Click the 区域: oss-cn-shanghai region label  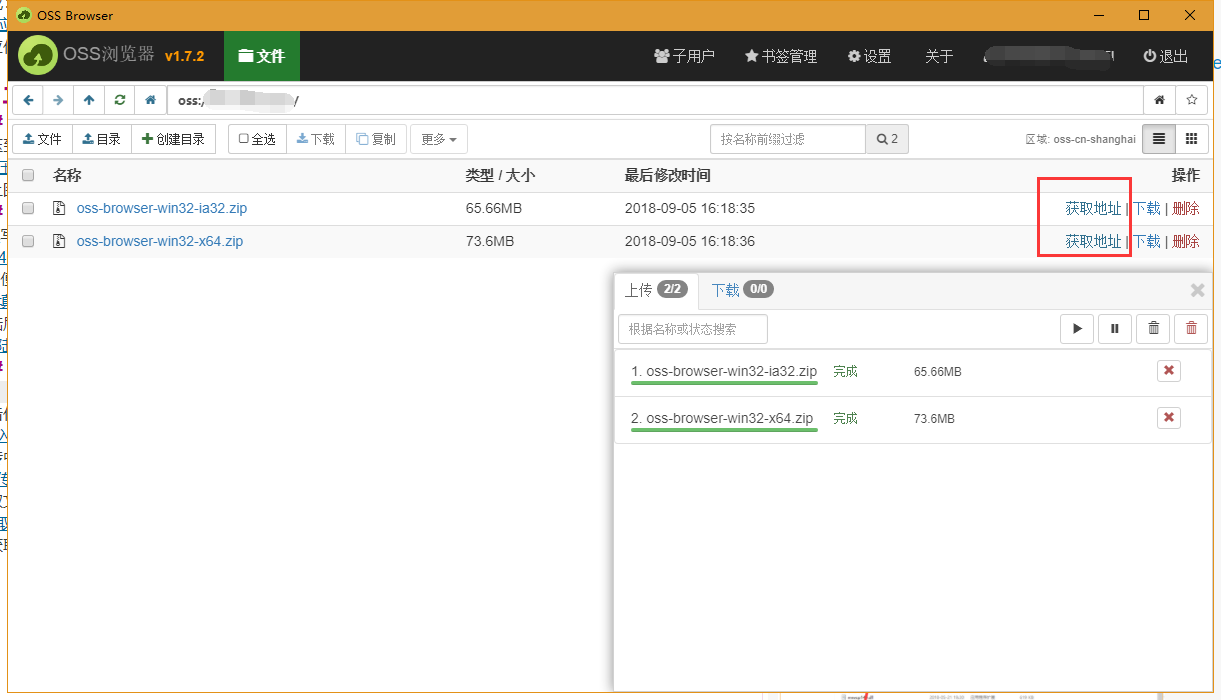point(1080,139)
